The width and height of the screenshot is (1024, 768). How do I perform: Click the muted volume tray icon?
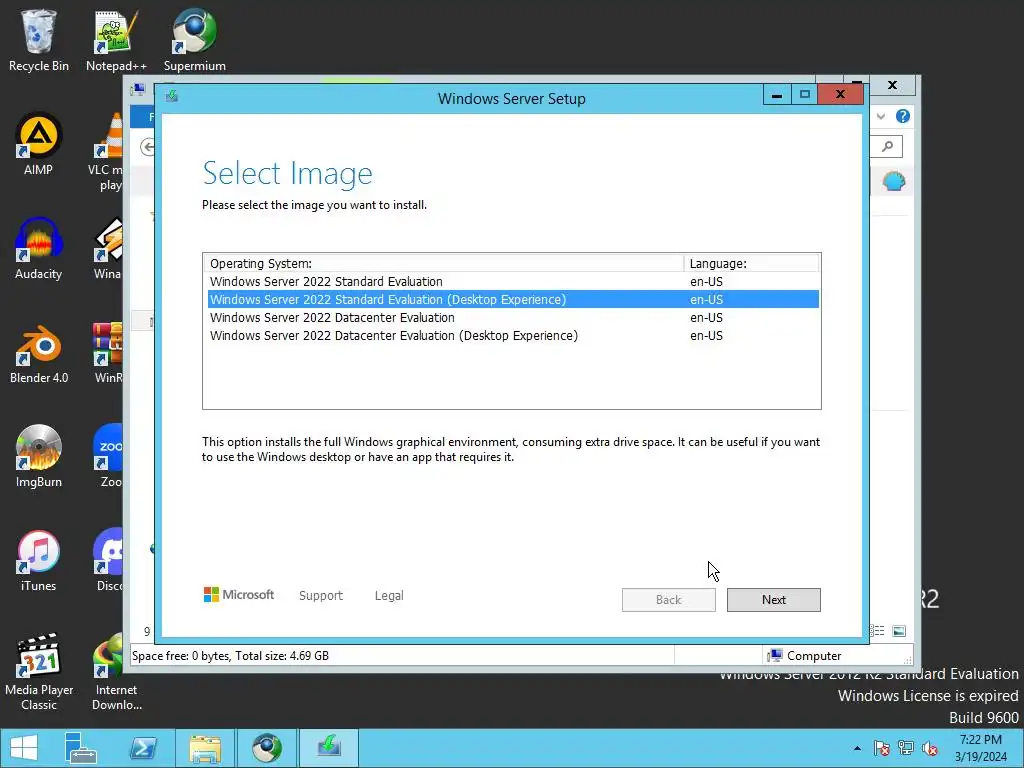point(930,748)
